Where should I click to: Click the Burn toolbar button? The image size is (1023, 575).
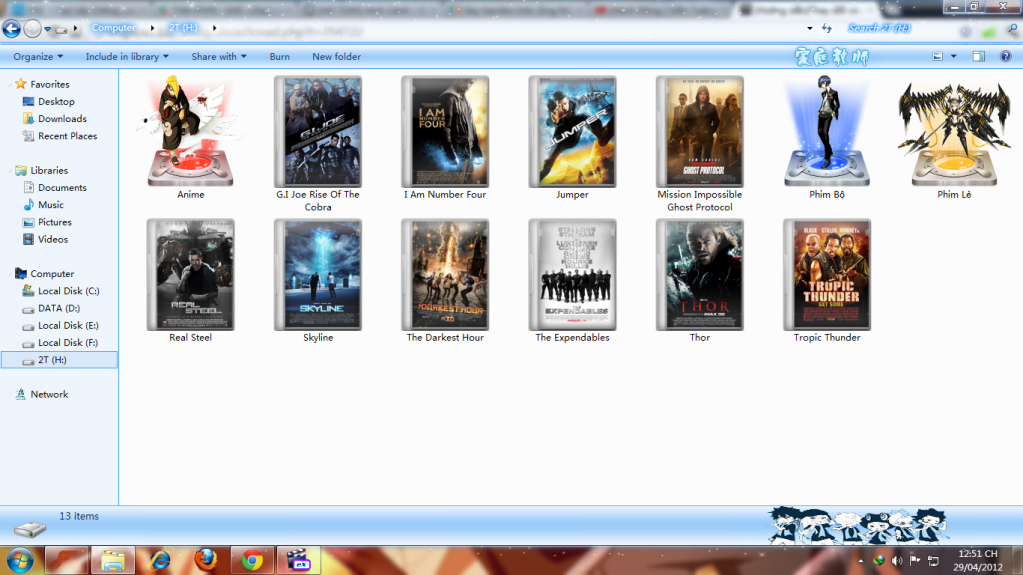[x=279, y=57]
